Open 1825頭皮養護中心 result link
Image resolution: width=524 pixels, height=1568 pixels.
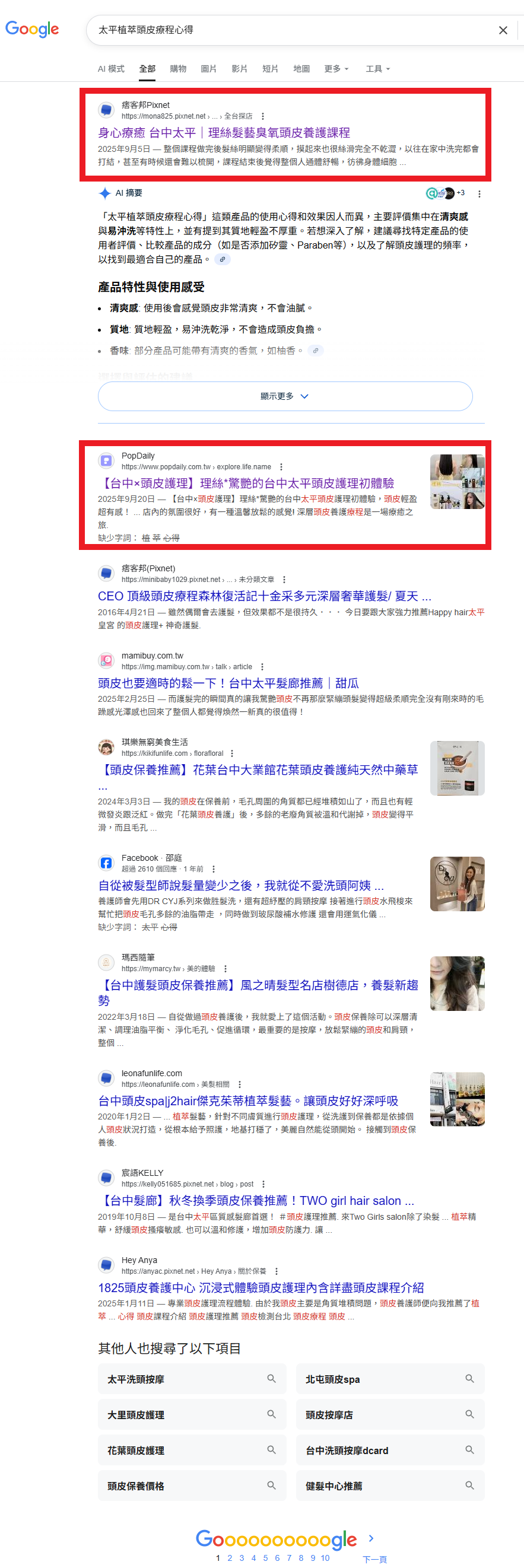(261, 1287)
